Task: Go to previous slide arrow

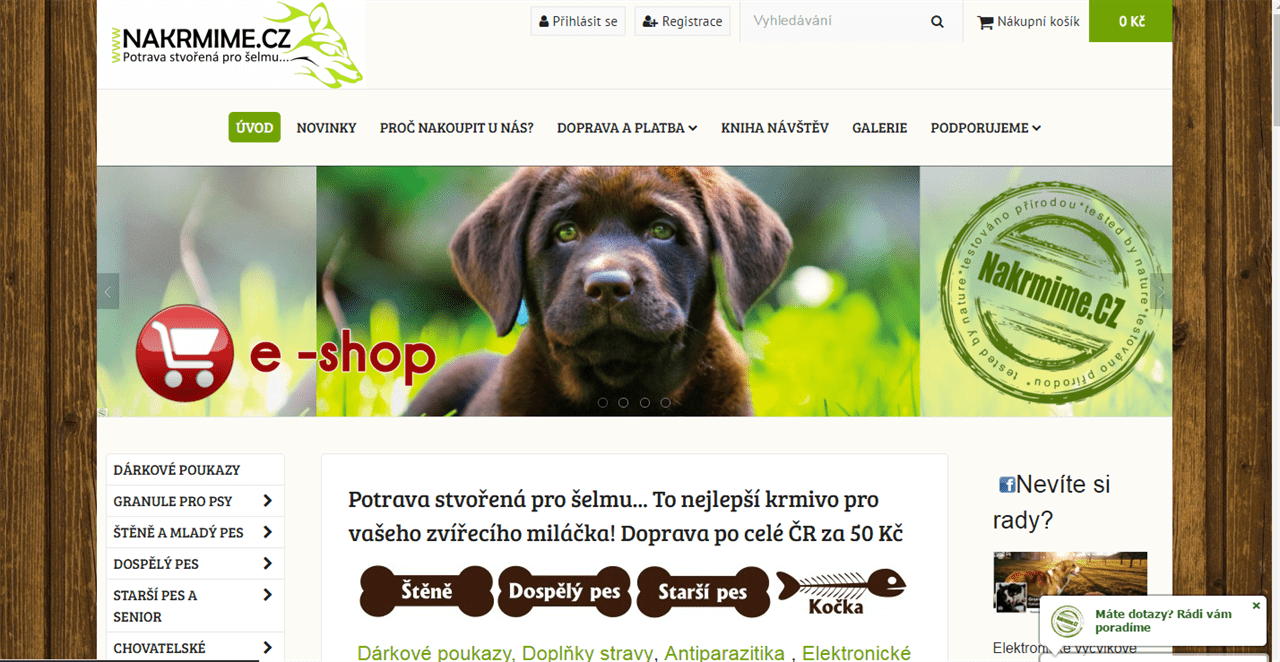Action: tap(108, 291)
